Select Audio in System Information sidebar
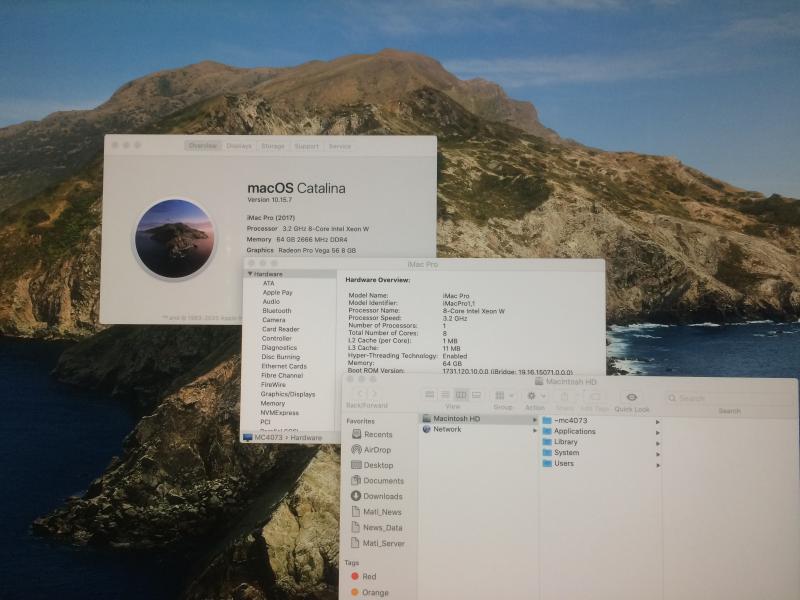800x600 pixels. [x=271, y=302]
